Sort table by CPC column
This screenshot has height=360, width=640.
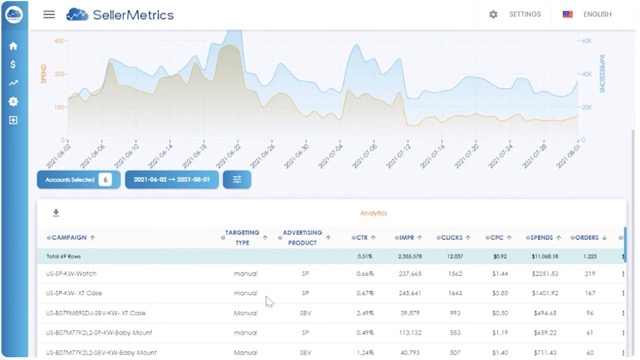(x=498, y=238)
